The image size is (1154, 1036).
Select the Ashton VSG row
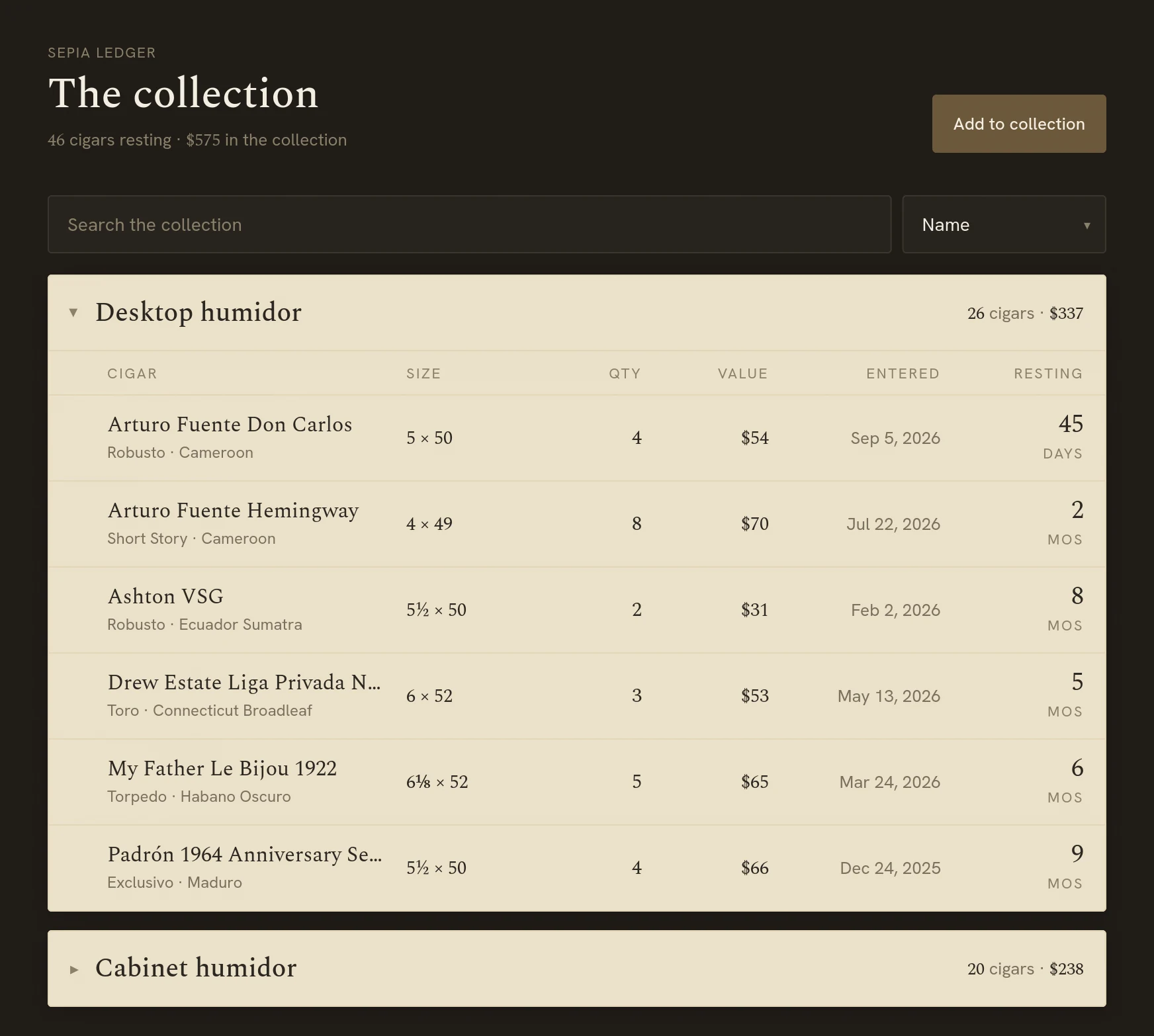(x=576, y=610)
